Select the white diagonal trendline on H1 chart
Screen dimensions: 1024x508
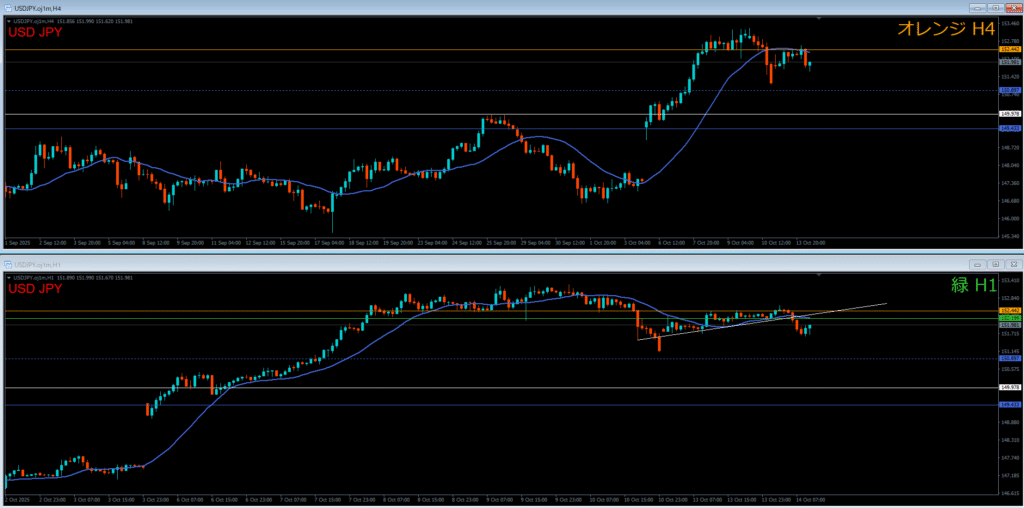point(850,308)
